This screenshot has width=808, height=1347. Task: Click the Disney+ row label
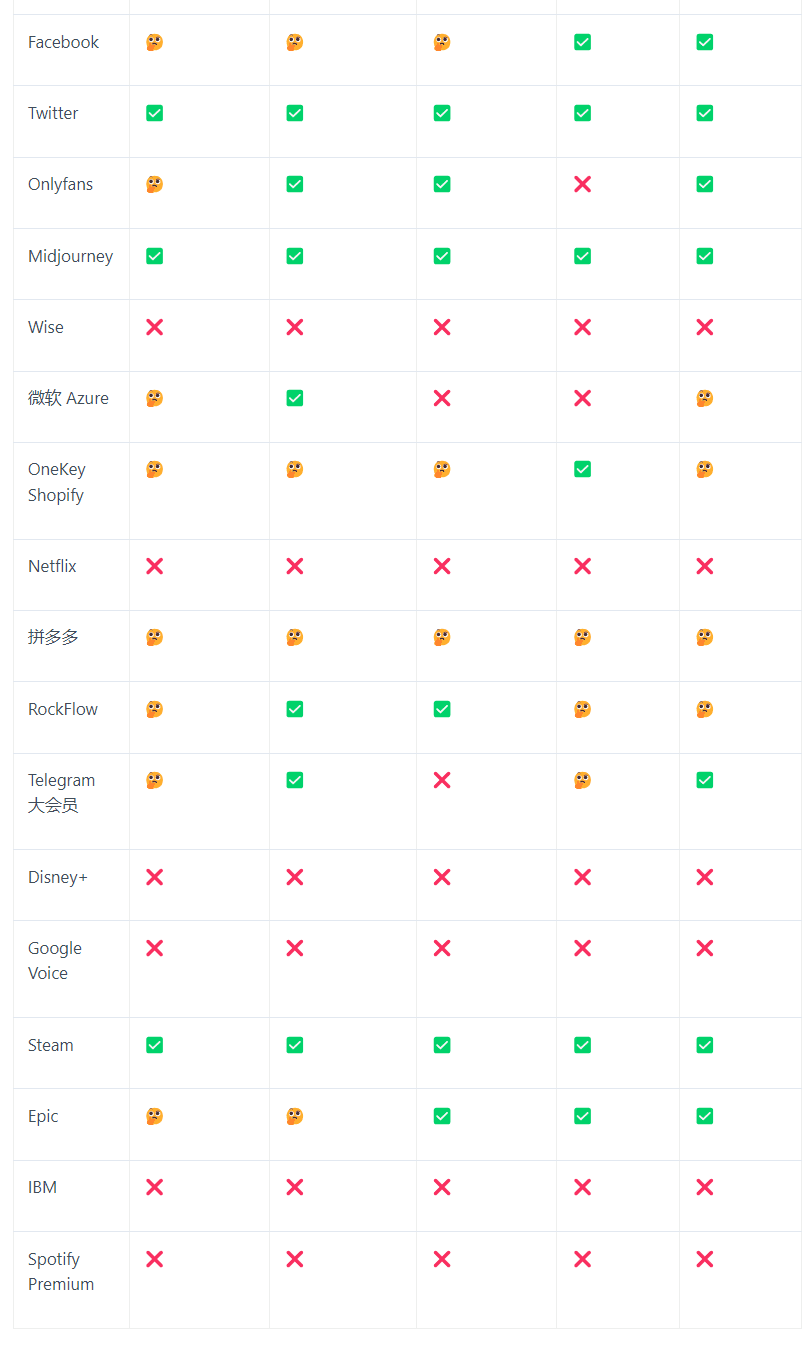58,877
